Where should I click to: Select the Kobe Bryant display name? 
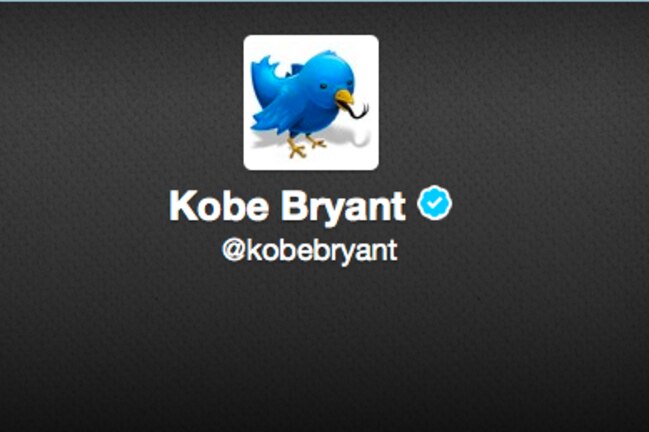[287, 206]
